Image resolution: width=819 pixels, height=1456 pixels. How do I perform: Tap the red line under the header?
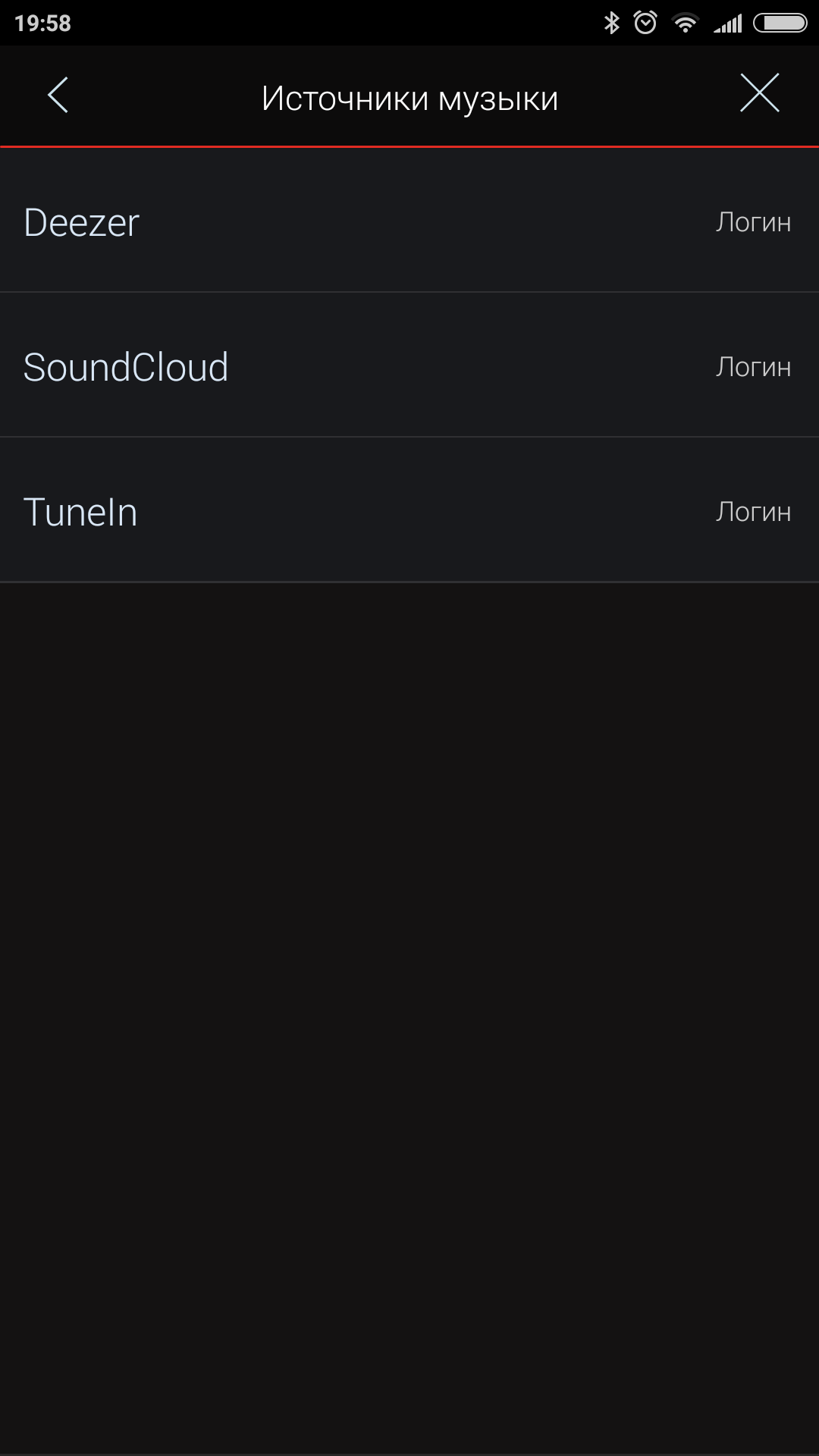pos(409,146)
